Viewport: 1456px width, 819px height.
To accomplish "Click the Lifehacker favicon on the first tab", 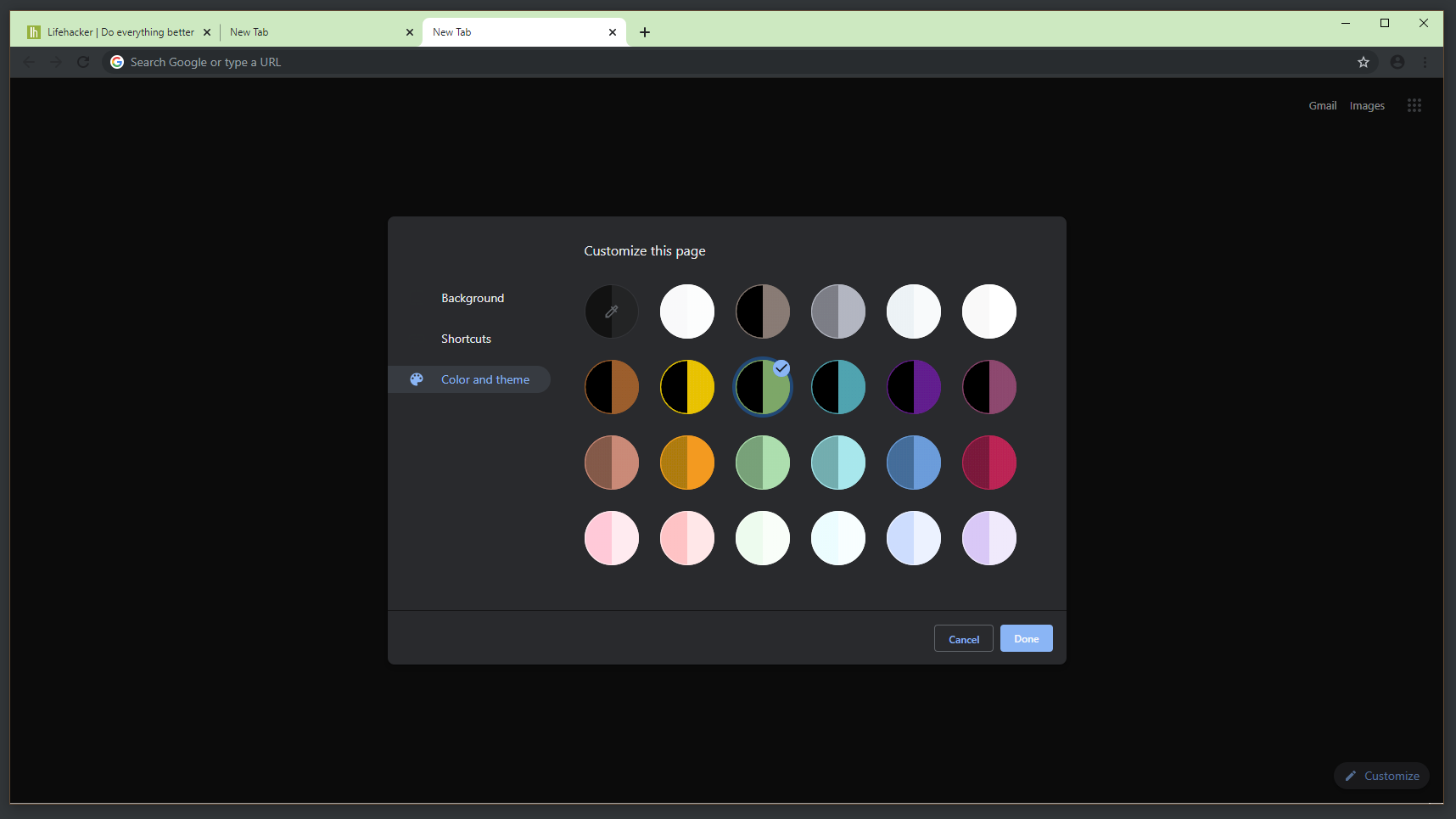I will [34, 32].
